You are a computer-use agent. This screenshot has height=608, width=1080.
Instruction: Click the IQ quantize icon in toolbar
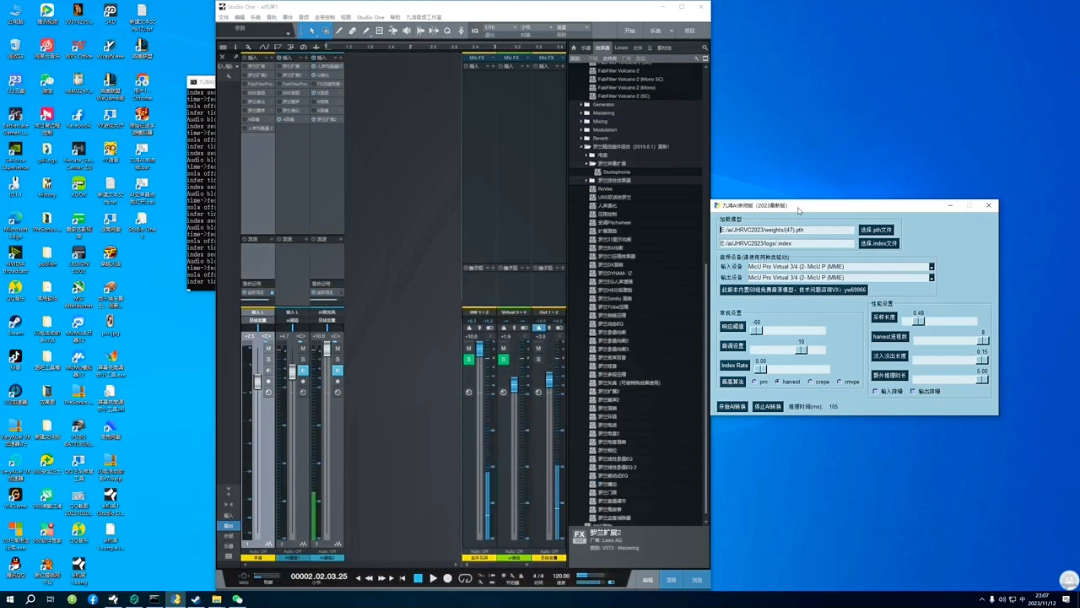coord(475,30)
